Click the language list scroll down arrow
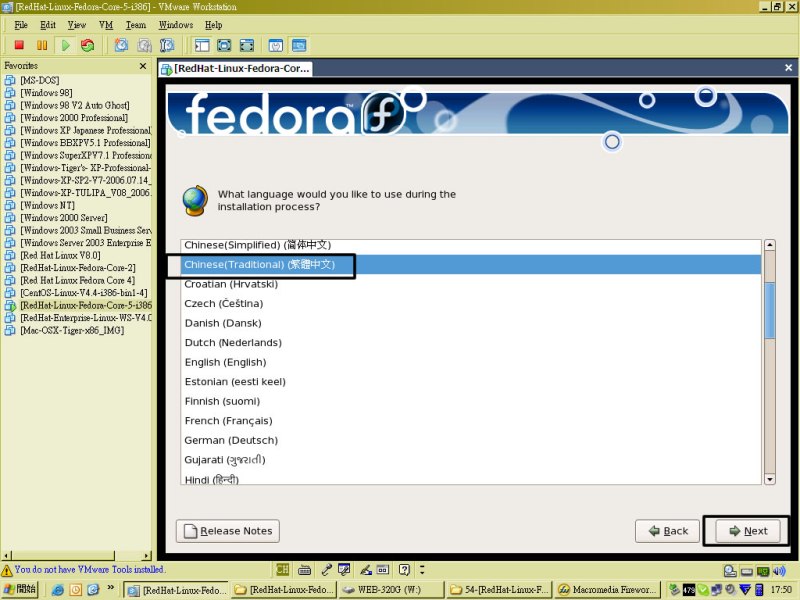800x600 pixels. pos(769,479)
